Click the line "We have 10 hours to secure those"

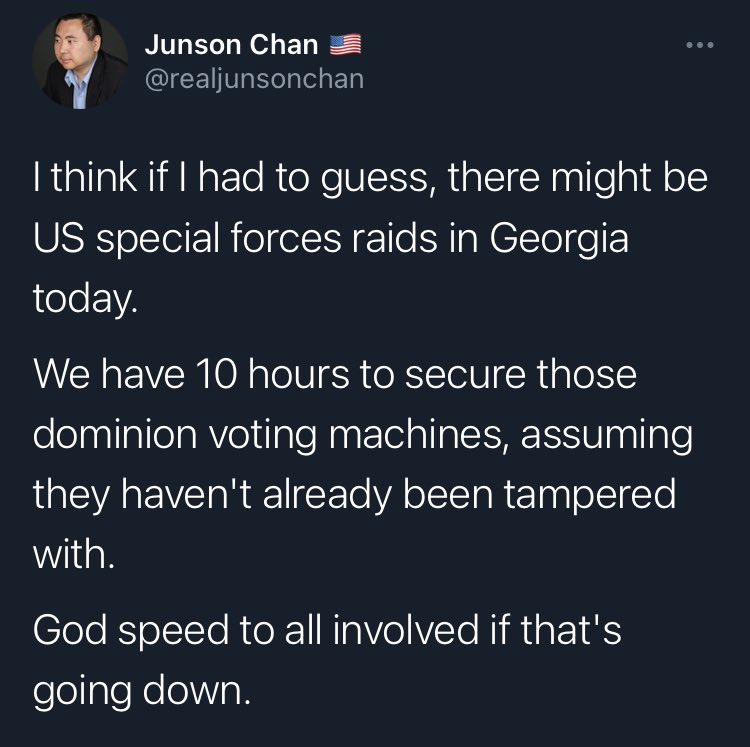[335, 377]
